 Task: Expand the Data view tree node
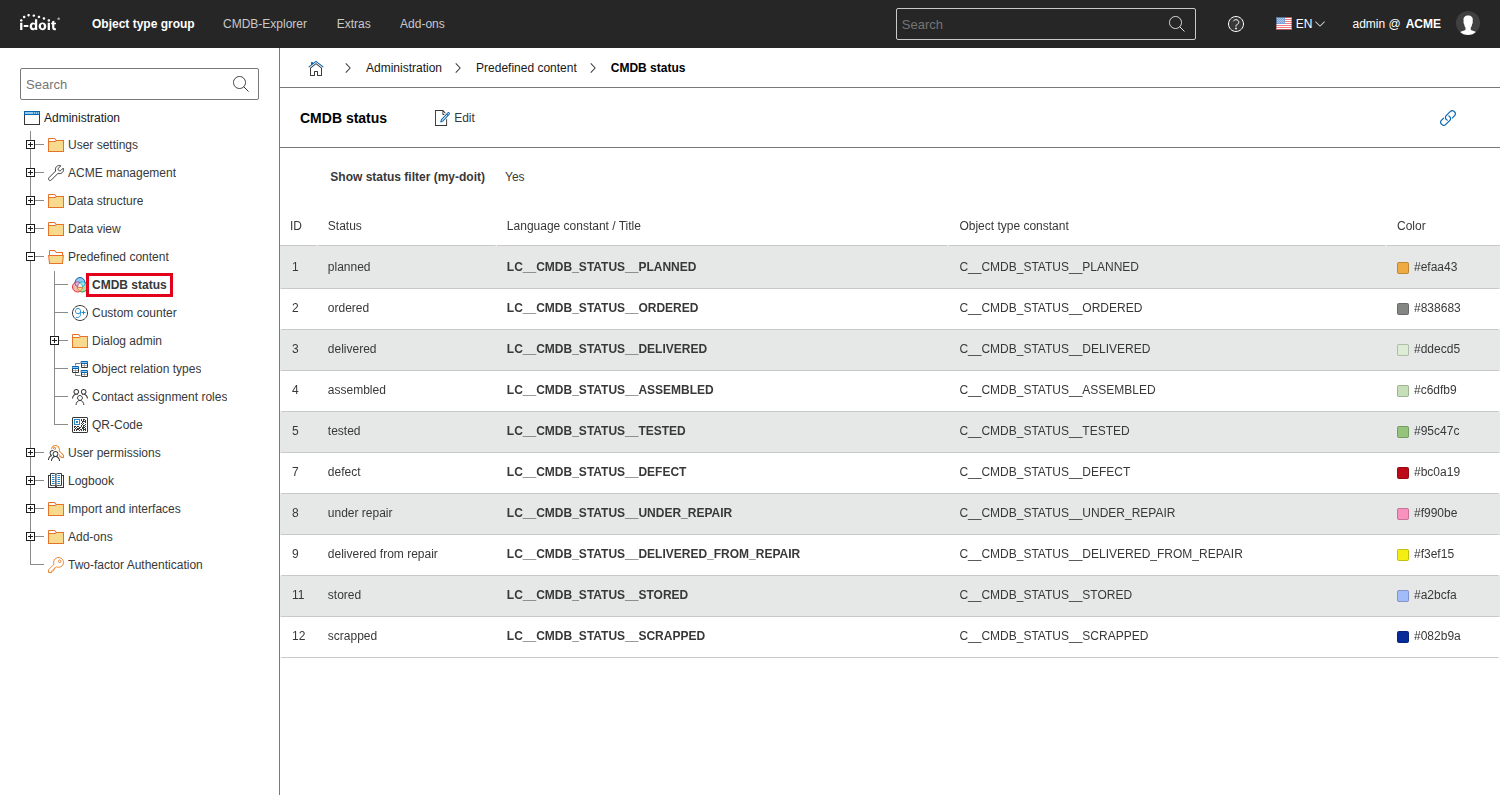pyautogui.click(x=30, y=229)
